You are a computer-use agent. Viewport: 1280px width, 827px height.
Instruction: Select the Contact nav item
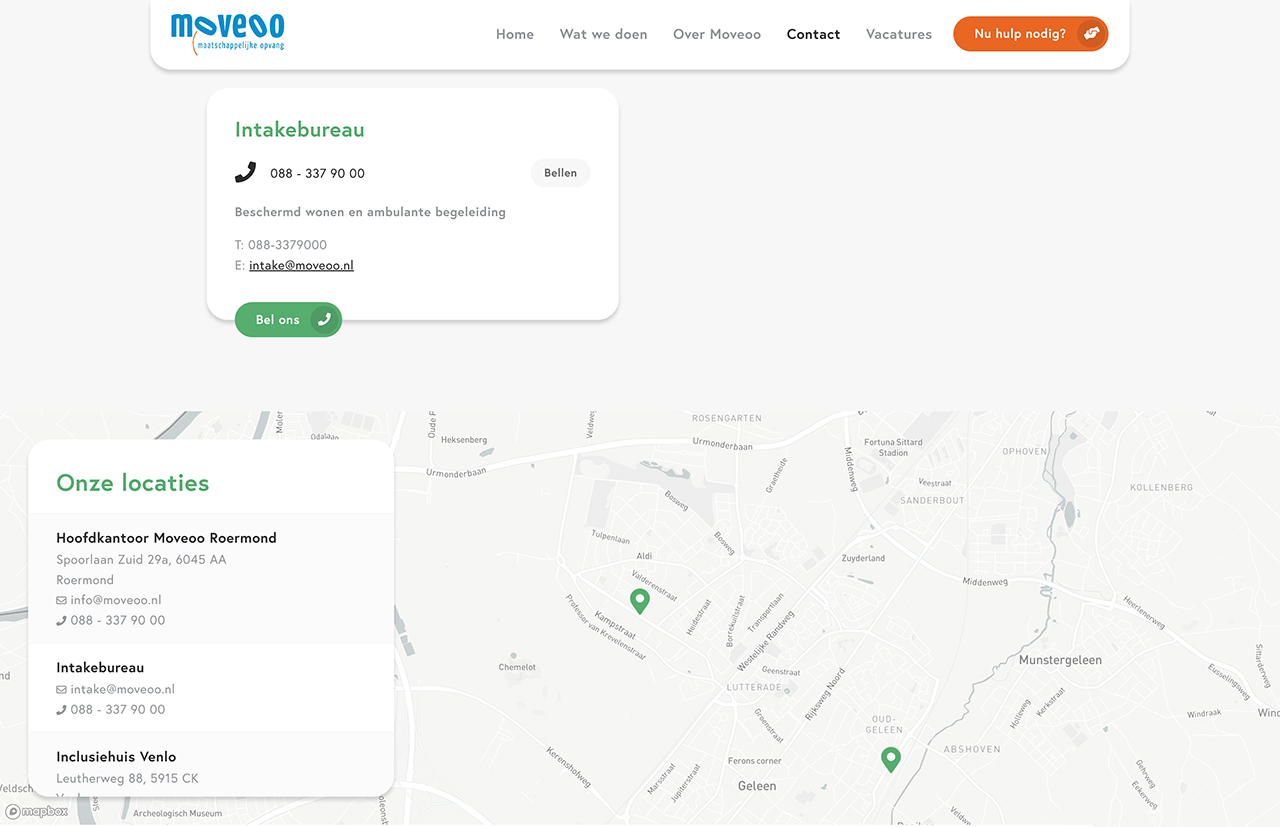tap(813, 34)
